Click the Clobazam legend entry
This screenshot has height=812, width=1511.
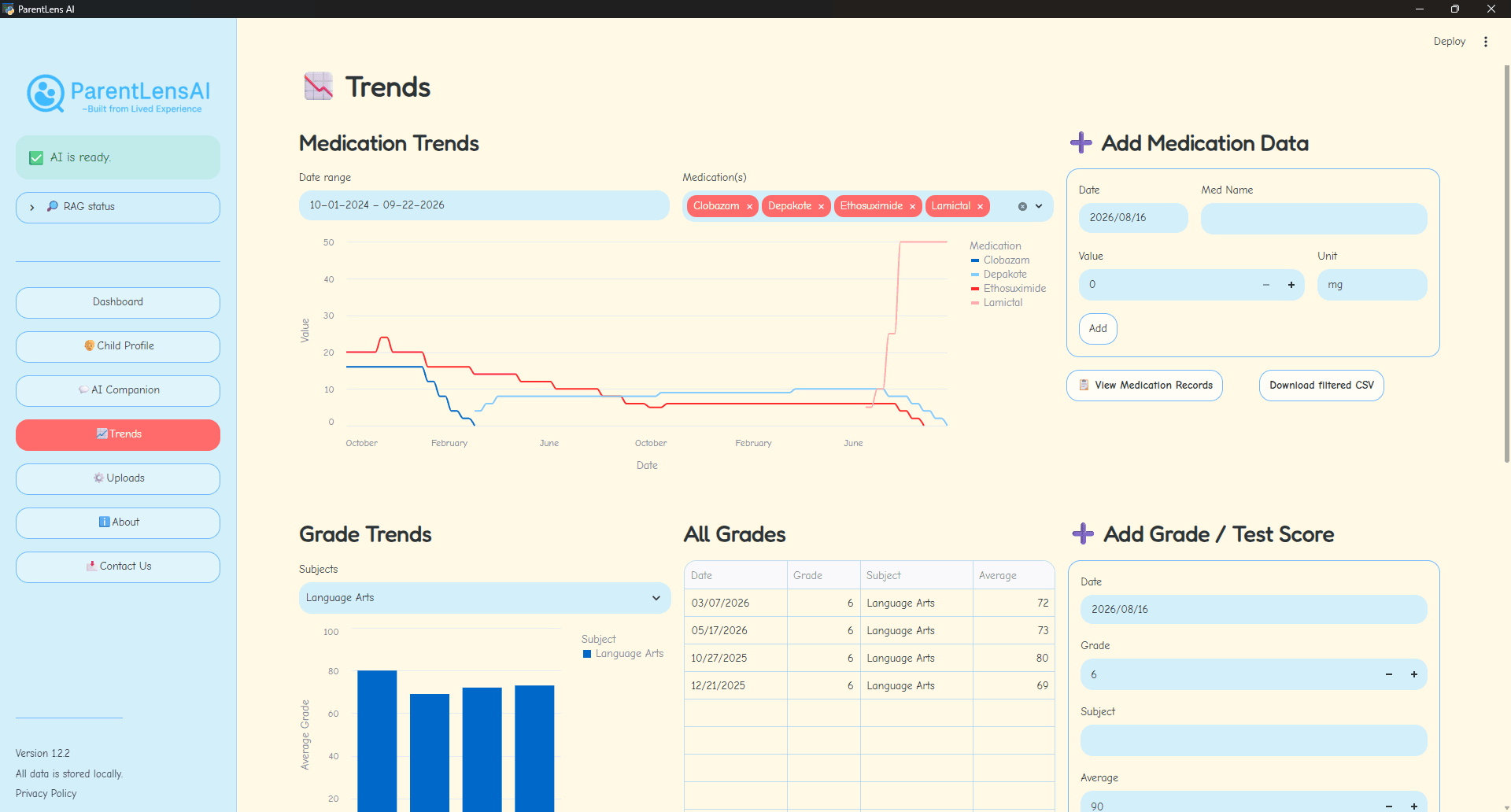(x=999, y=260)
